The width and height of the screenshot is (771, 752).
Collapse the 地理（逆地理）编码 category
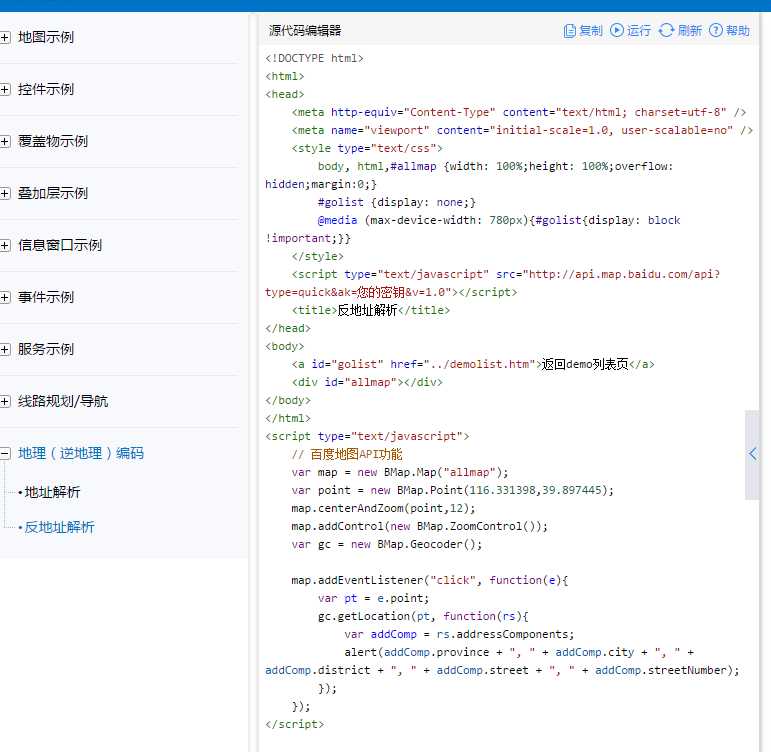[5, 453]
